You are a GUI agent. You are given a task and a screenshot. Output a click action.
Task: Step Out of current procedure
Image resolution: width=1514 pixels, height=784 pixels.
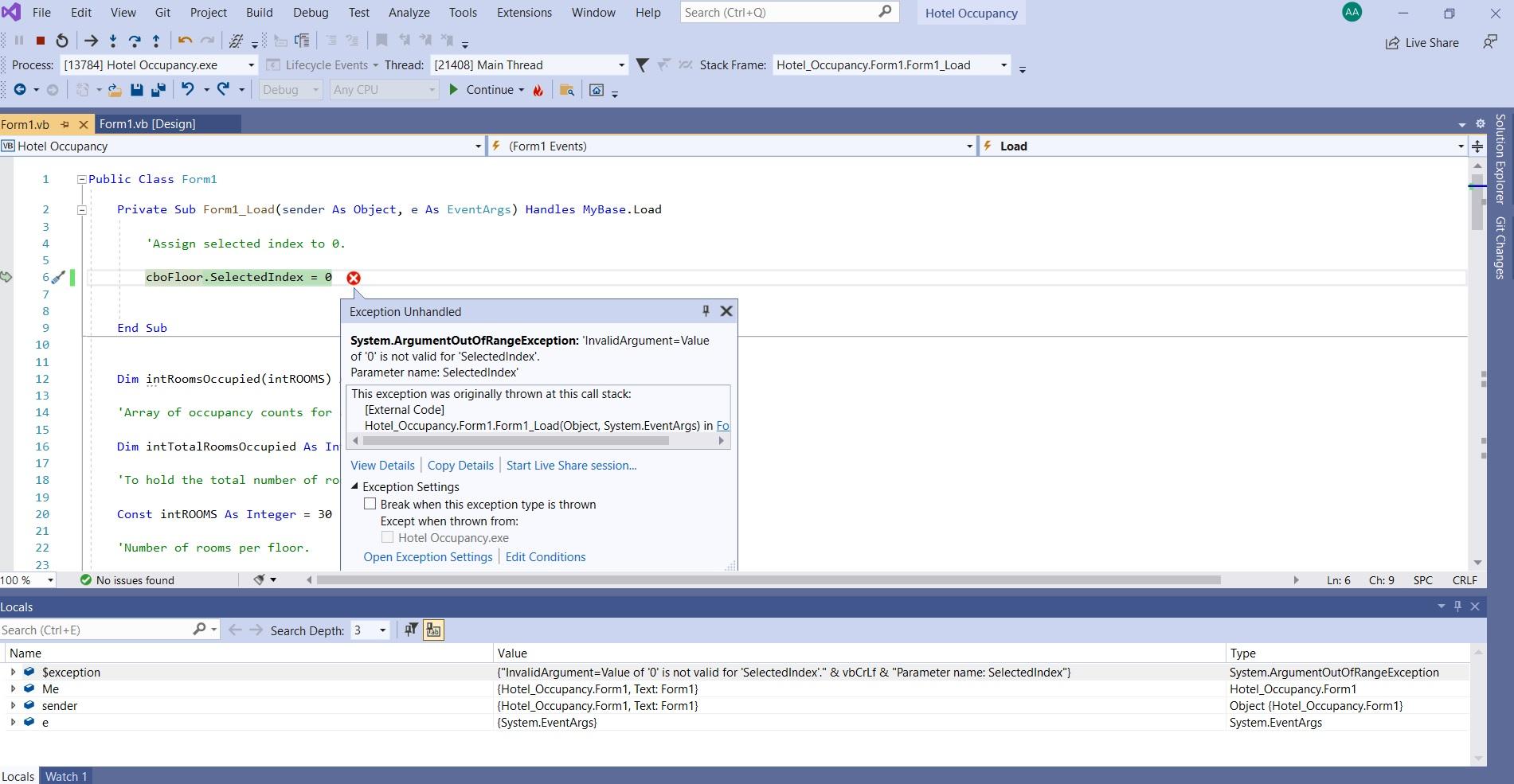(x=156, y=41)
